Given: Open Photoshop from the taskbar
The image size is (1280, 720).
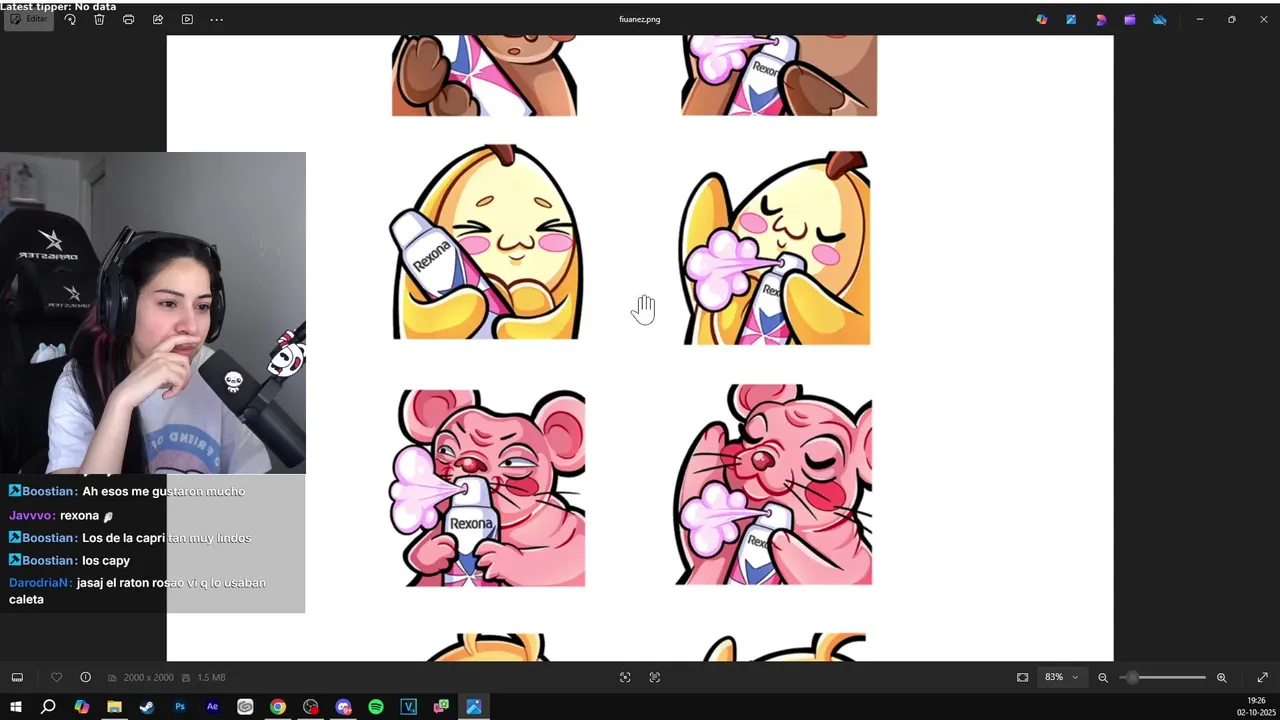Looking at the screenshot, I should tap(180, 707).
